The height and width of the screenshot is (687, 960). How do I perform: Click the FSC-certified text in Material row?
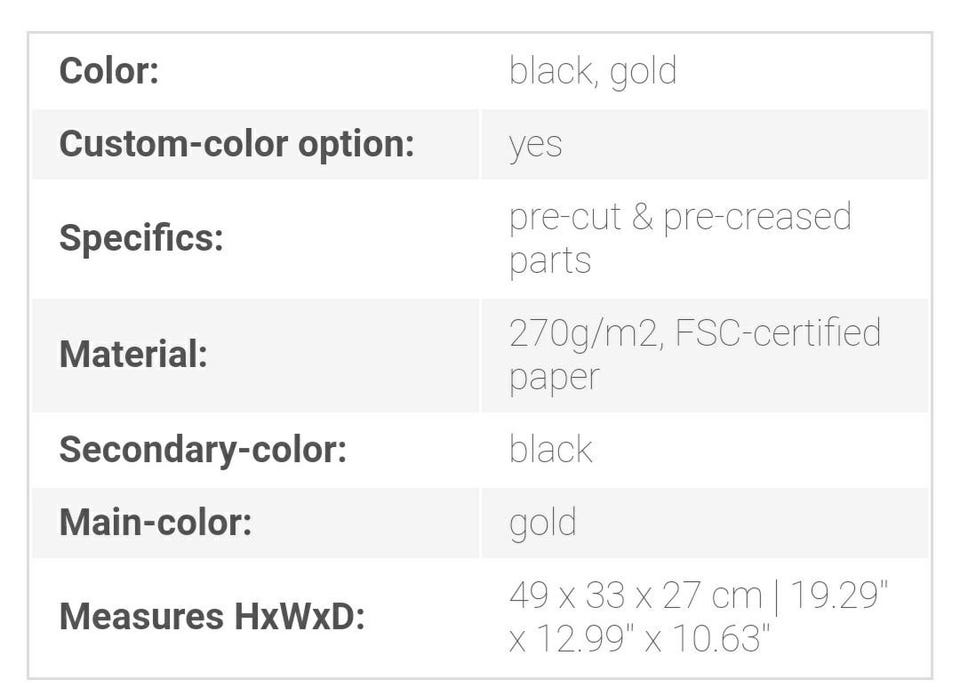click(778, 332)
